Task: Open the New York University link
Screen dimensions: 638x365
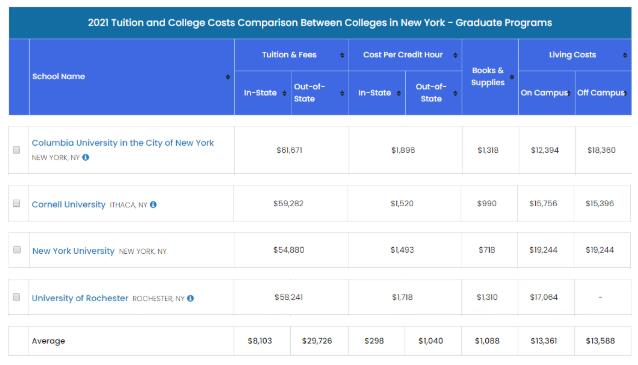Action: pos(73,251)
